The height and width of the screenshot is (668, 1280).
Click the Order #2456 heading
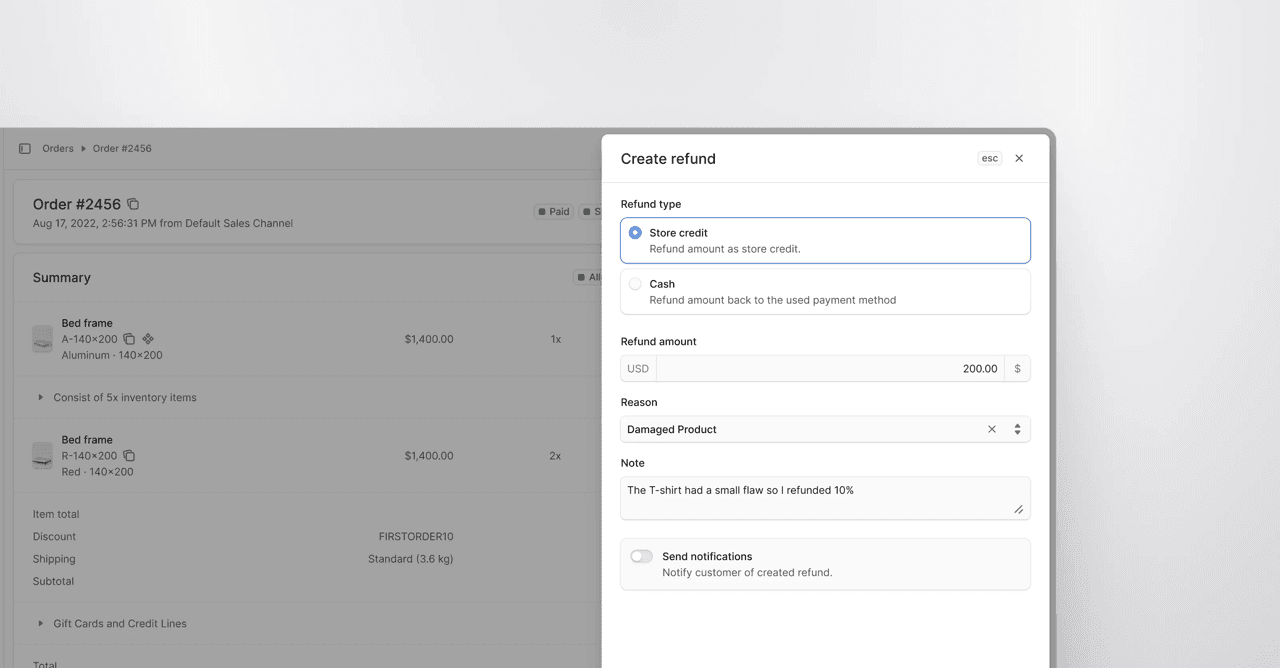pos(77,204)
